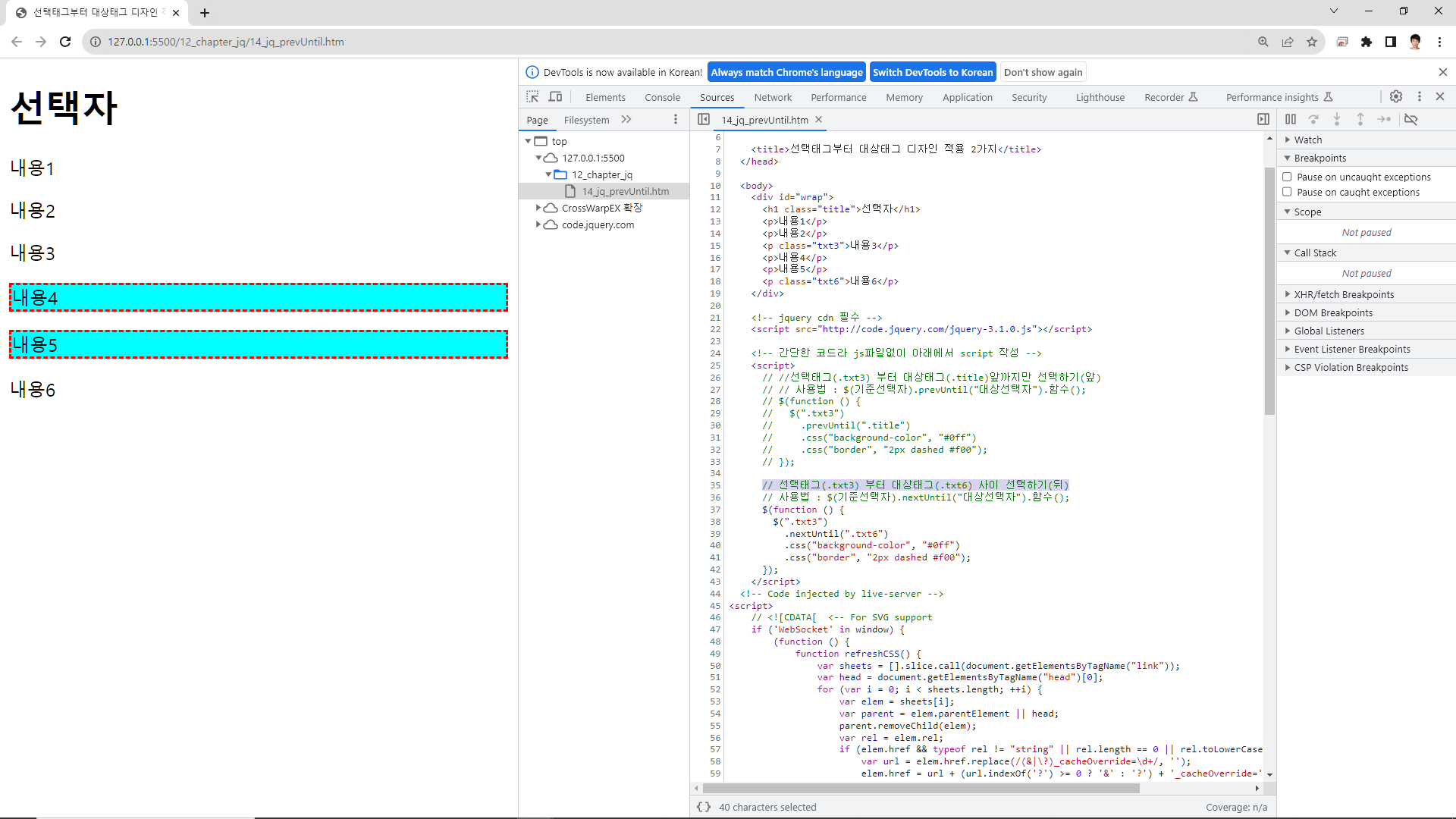
Task: Open DevTools settings gear
Action: [x=1396, y=96]
